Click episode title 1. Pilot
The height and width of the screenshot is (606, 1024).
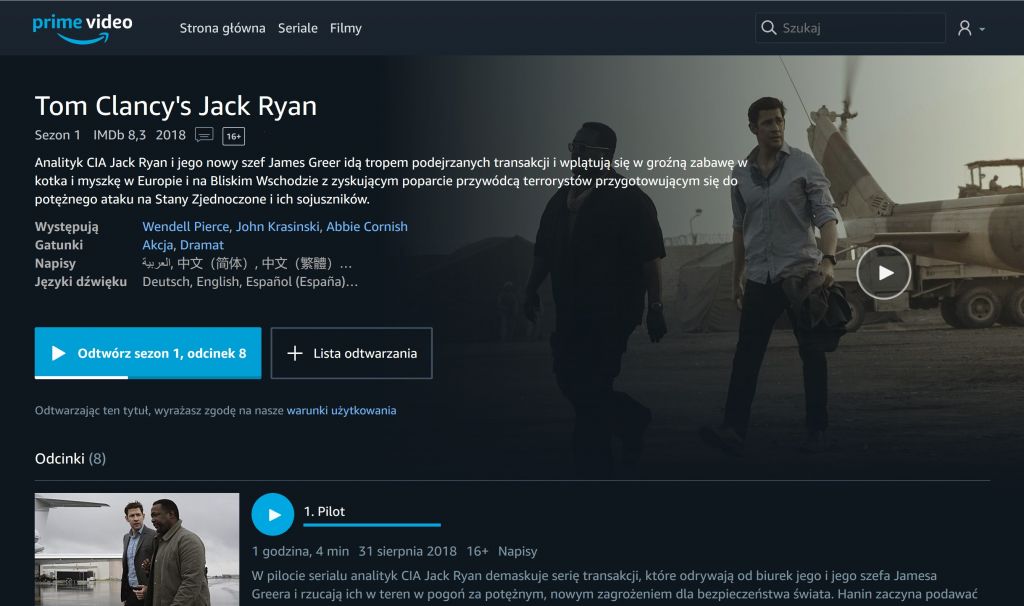point(324,511)
